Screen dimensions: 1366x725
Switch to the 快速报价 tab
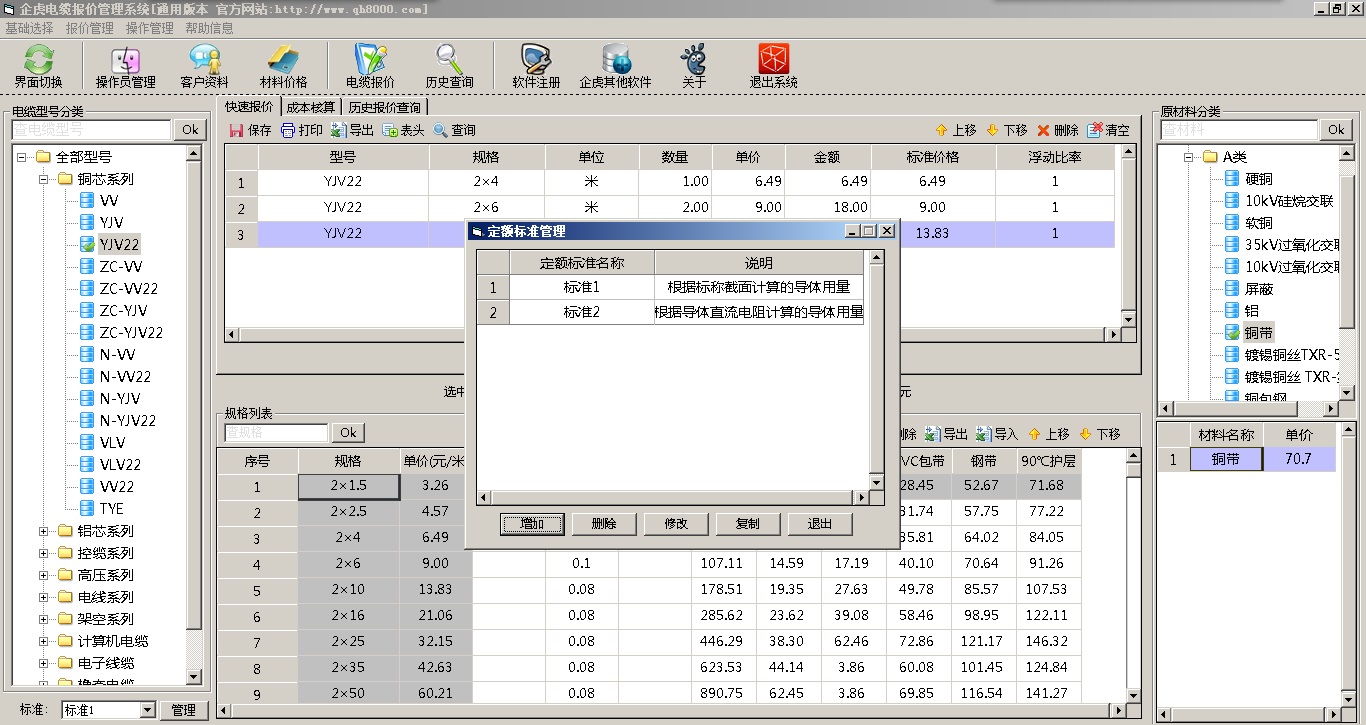[x=249, y=106]
